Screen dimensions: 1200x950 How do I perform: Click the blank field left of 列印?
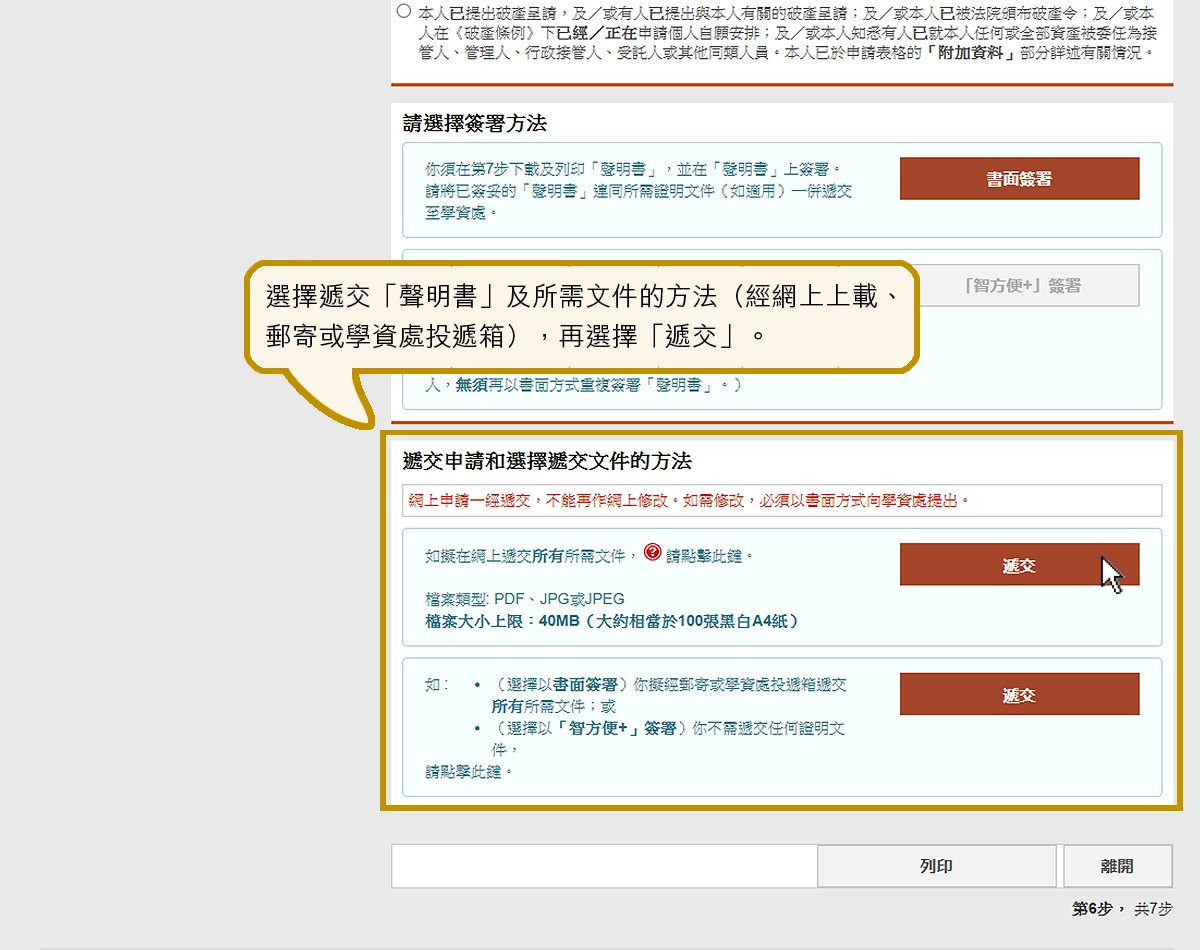(x=604, y=866)
